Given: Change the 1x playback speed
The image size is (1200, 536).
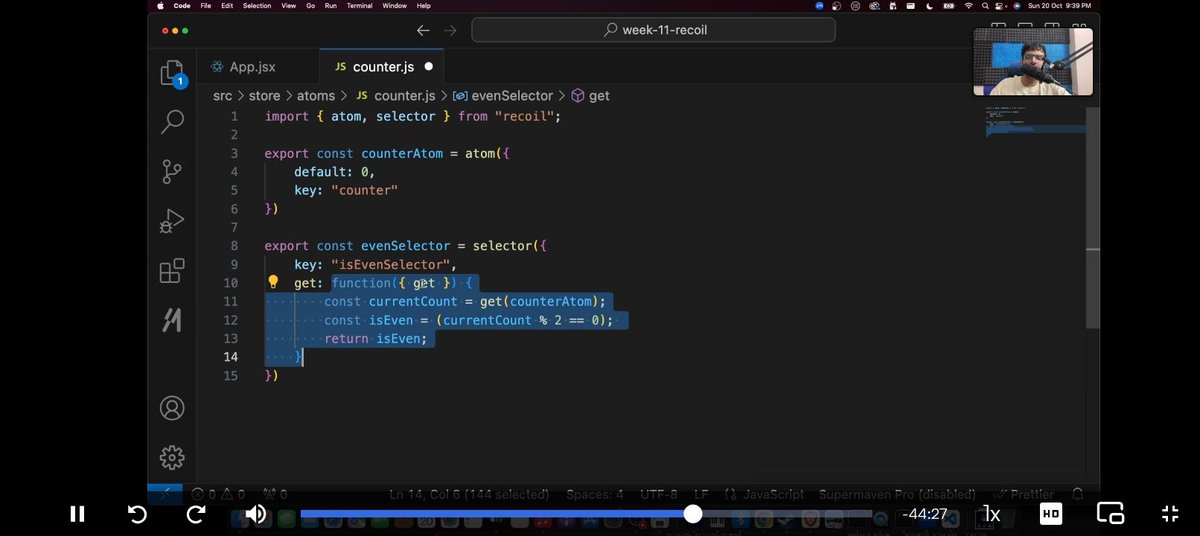Looking at the screenshot, I should tap(991, 514).
